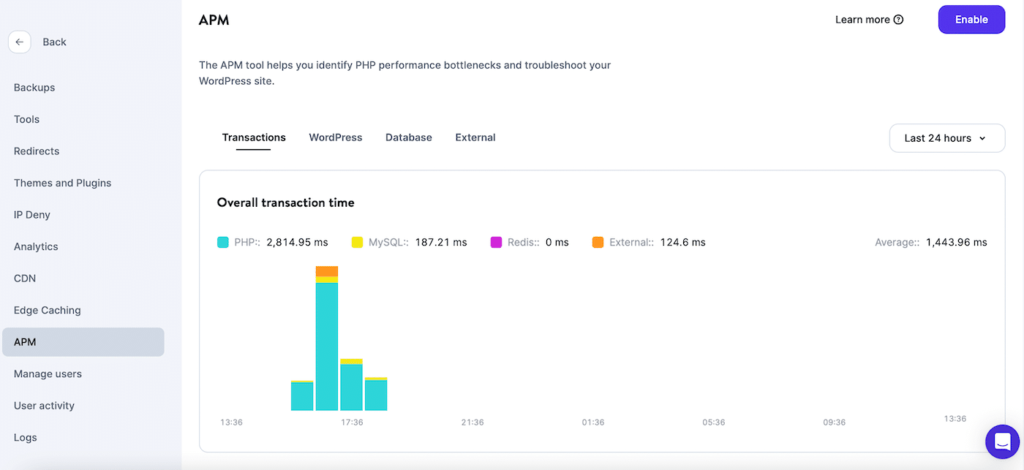Open Themes and Plugins page
1024x470 pixels.
(62, 183)
